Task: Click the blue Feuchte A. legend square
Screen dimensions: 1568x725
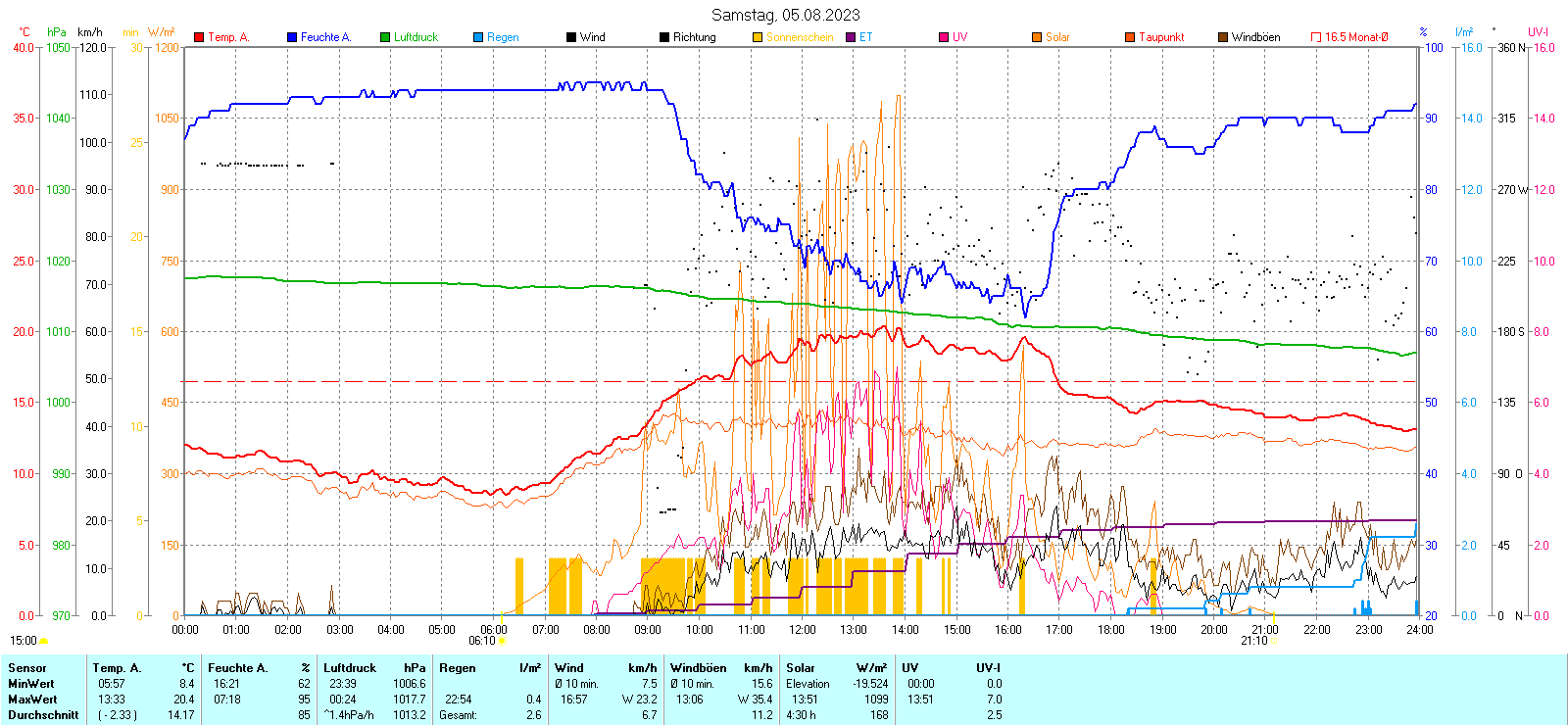Action: click(292, 37)
